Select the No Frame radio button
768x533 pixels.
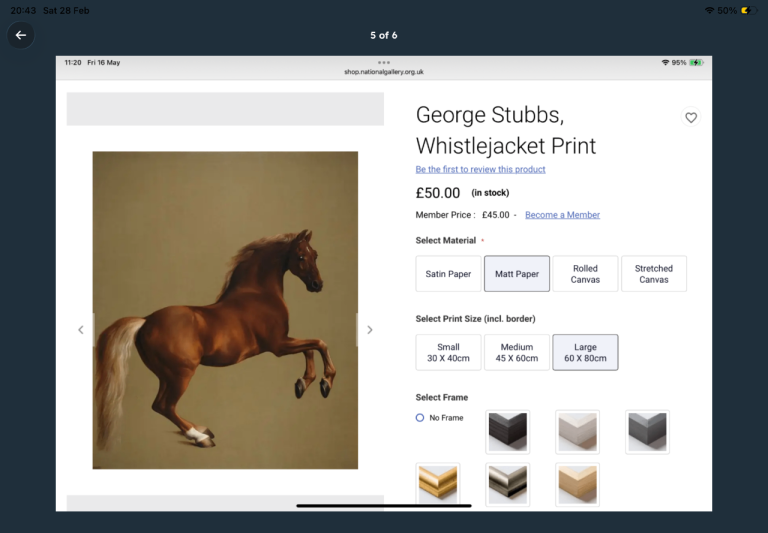[x=420, y=418]
